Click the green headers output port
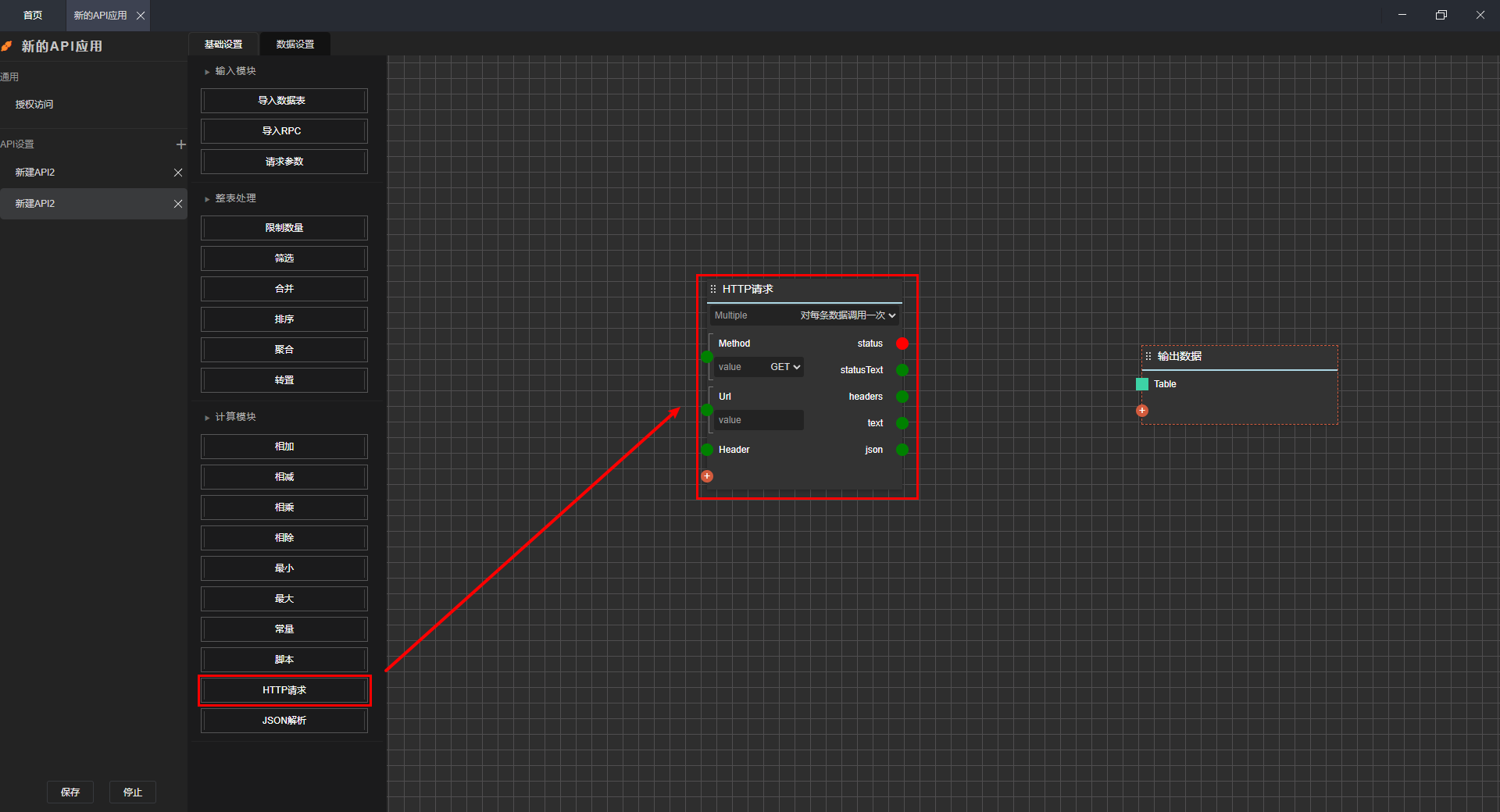This screenshot has width=1500, height=812. (x=902, y=397)
